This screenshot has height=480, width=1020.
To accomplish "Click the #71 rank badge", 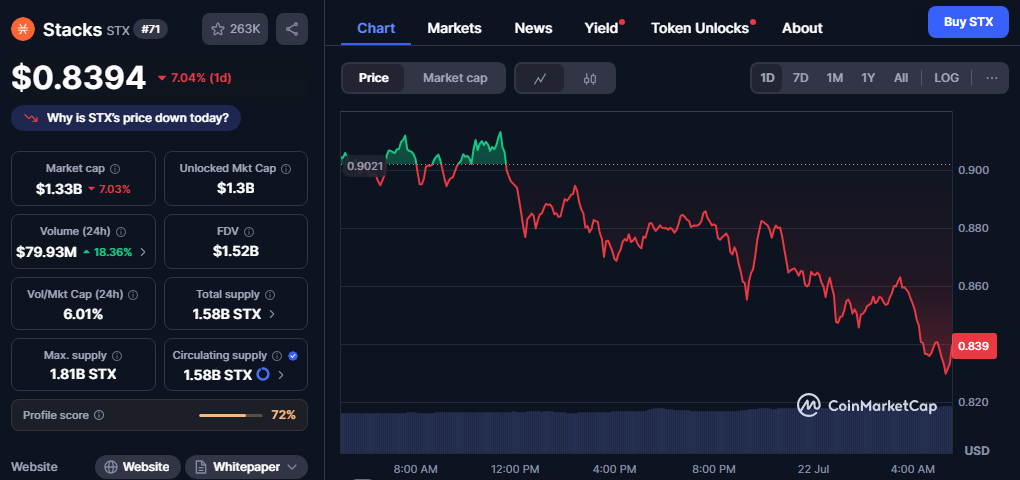I will tap(150, 29).
